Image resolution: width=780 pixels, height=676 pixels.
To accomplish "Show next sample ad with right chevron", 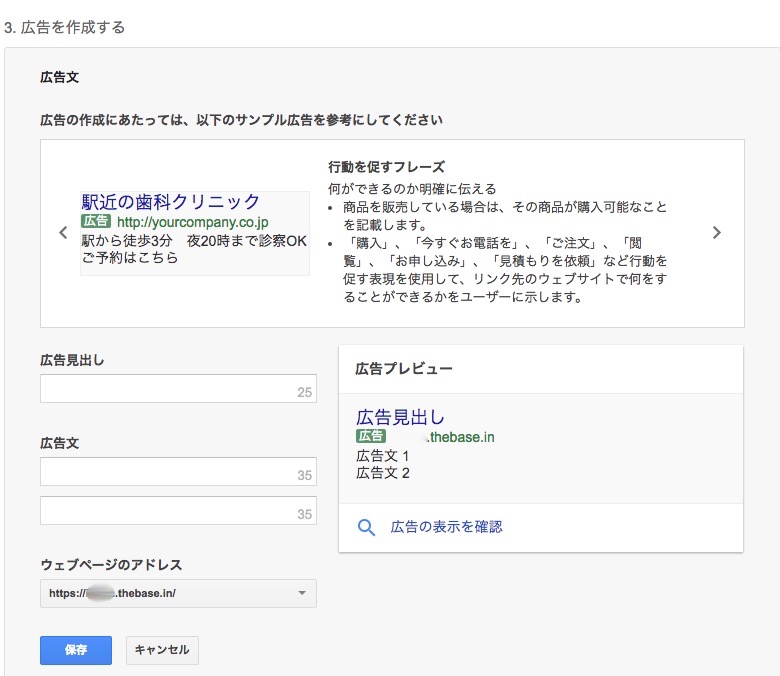I will 716,232.
